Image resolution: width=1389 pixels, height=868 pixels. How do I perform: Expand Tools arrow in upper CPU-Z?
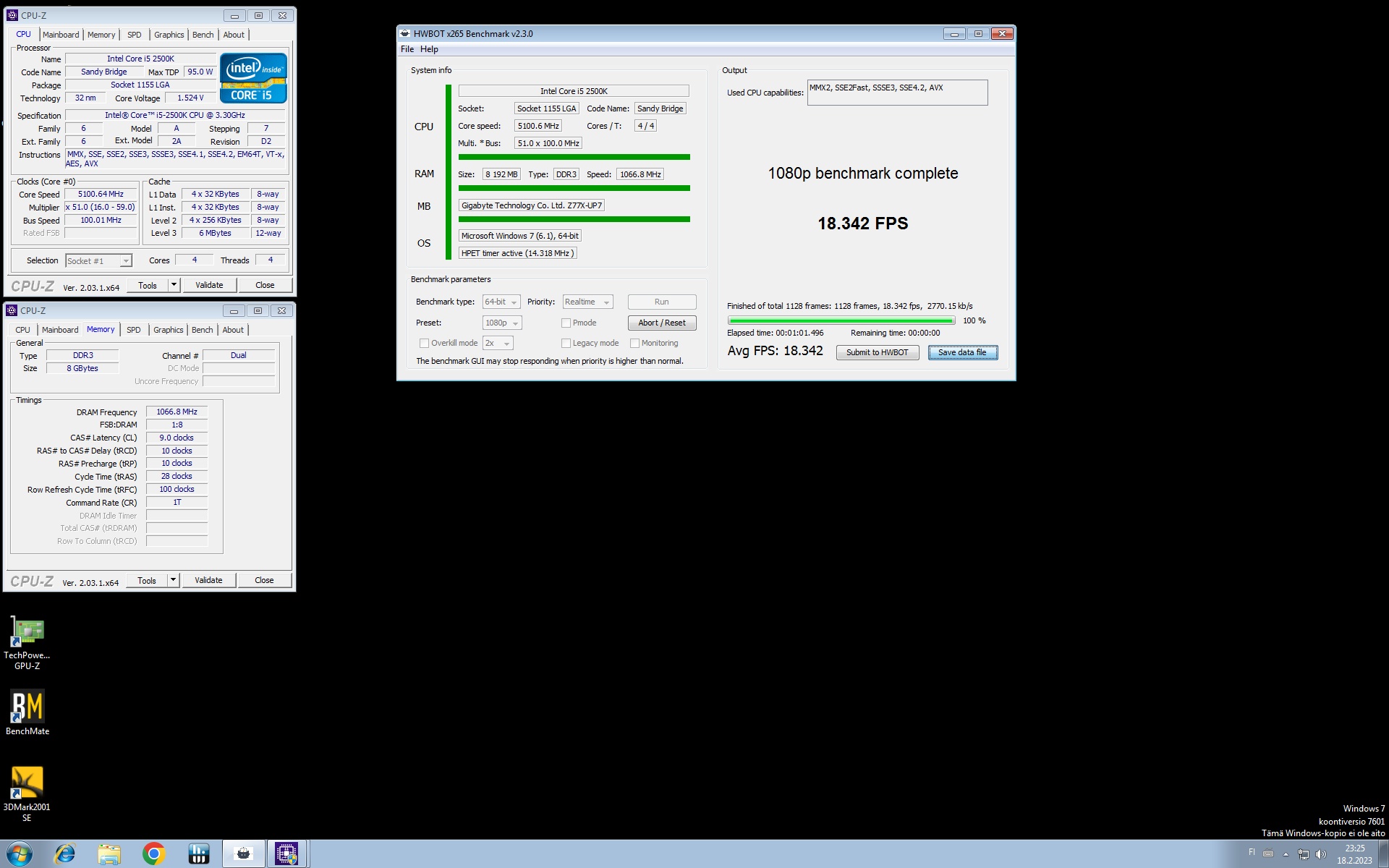(x=174, y=285)
